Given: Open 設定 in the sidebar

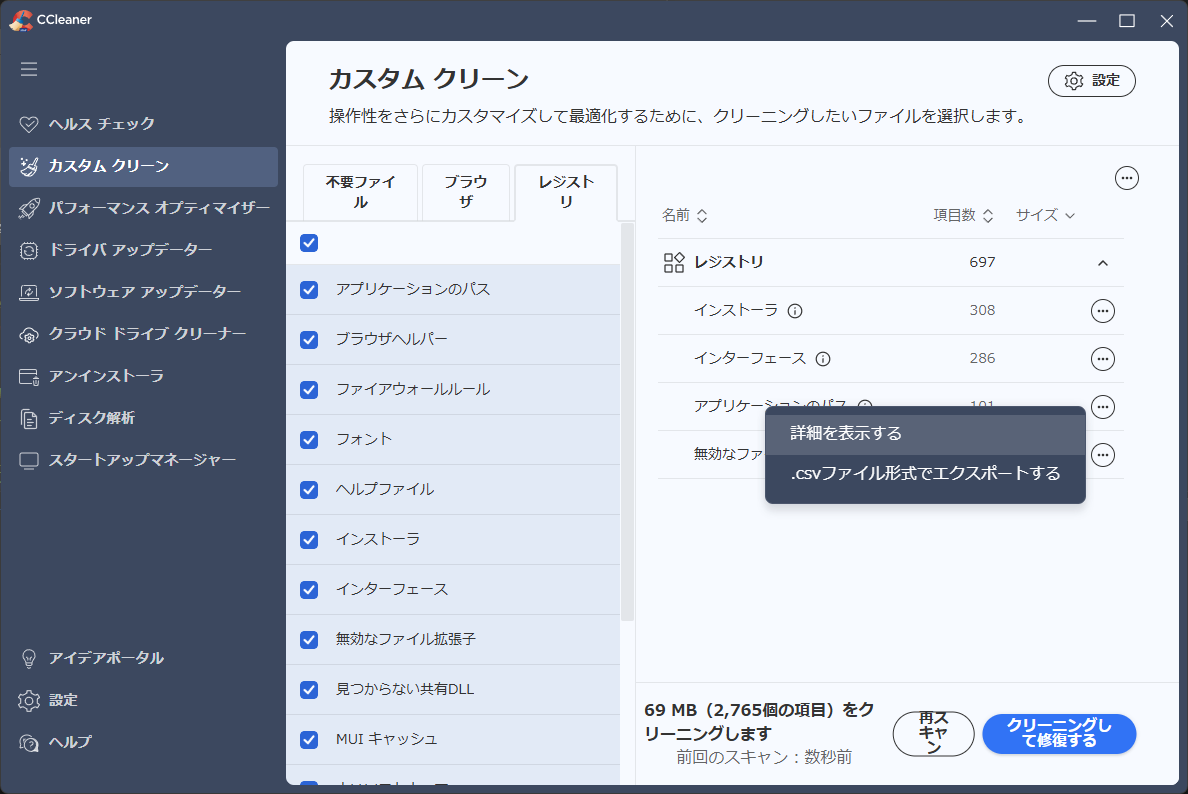Looking at the screenshot, I should [x=143, y=700].
